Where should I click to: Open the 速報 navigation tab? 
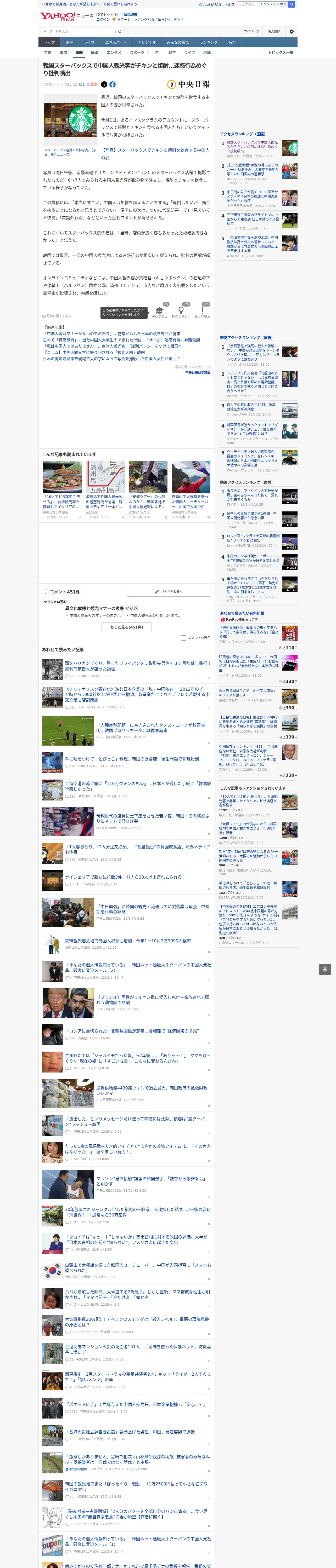(x=69, y=43)
